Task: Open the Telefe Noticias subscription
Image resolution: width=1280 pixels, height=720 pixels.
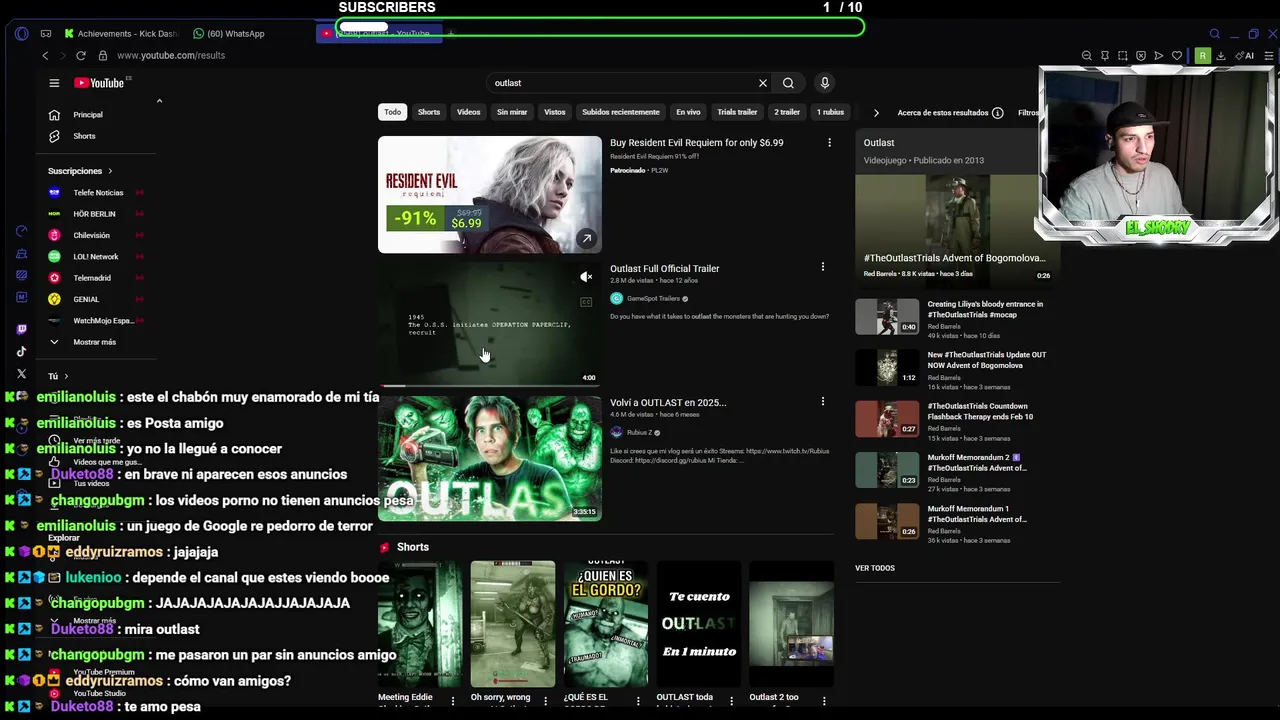Action: pyautogui.click(x=97, y=193)
